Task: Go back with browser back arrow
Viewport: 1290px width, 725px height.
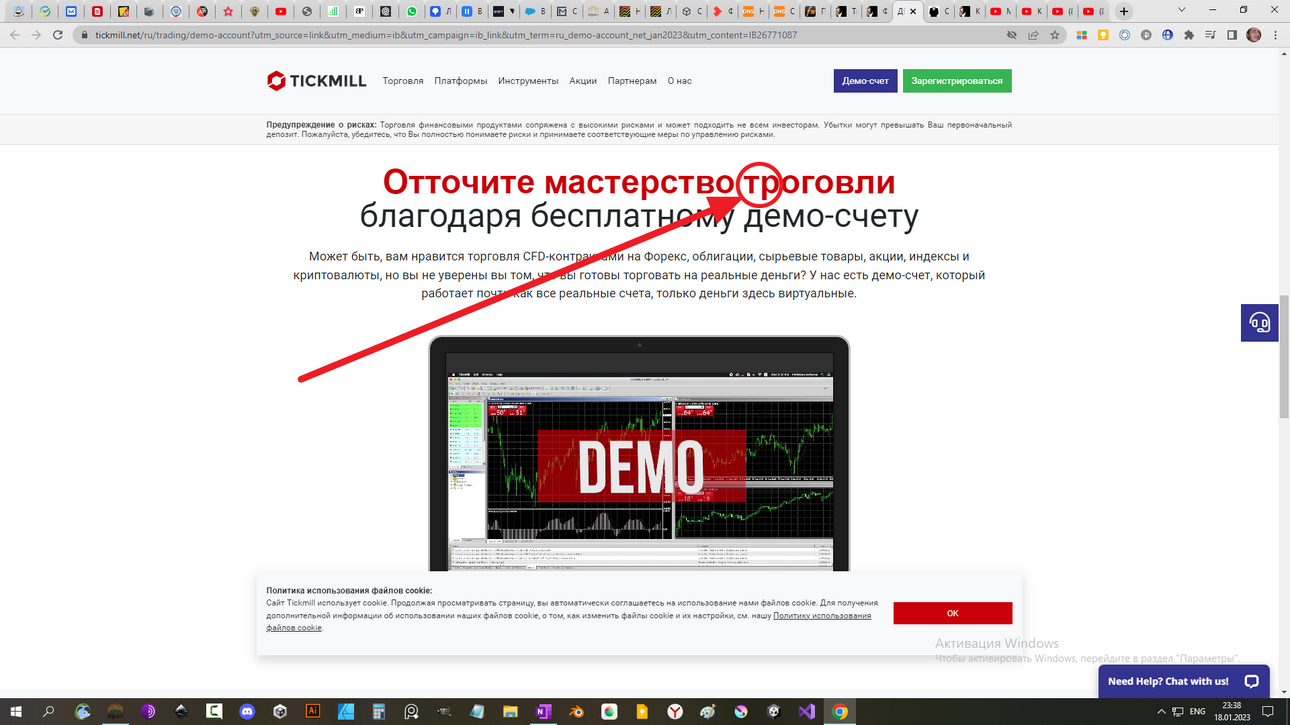Action: (x=14, y=35)
